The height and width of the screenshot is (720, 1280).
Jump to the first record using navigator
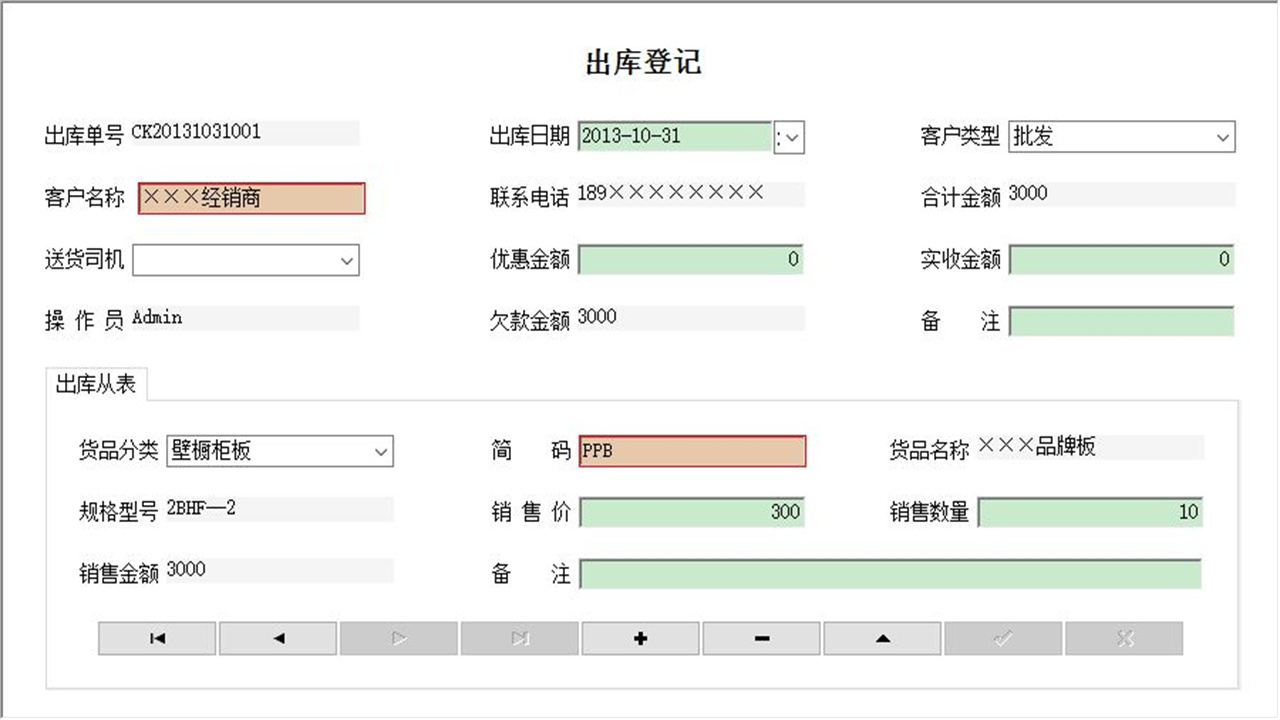156,638
